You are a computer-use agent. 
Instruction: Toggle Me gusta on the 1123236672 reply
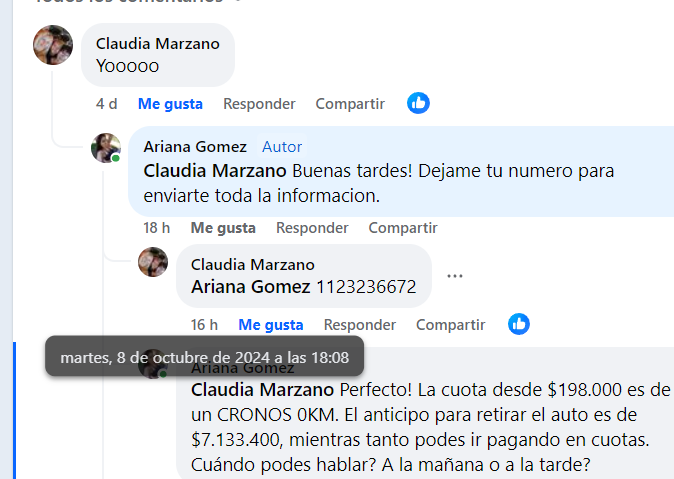pos(271,325)
